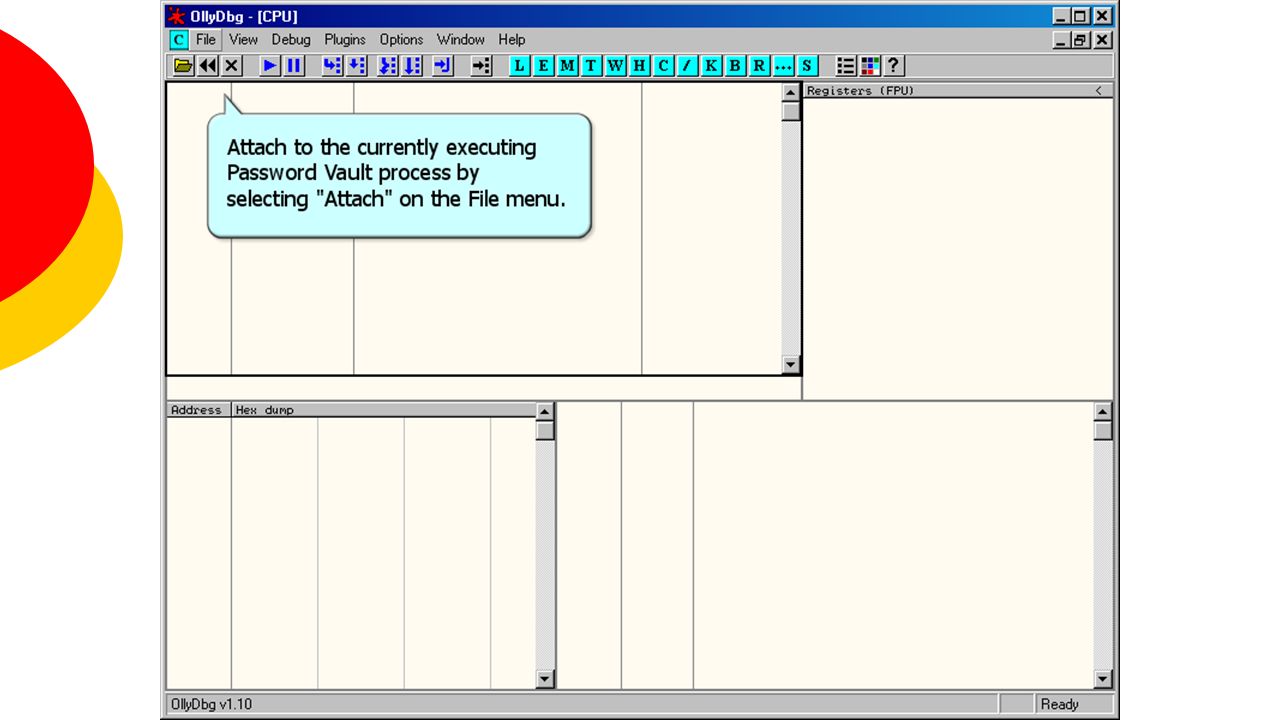Click the Restart program rewind icon
The width and height of the screenshot is (1280, 720).
pyautogui.click(x=208, y=66)
